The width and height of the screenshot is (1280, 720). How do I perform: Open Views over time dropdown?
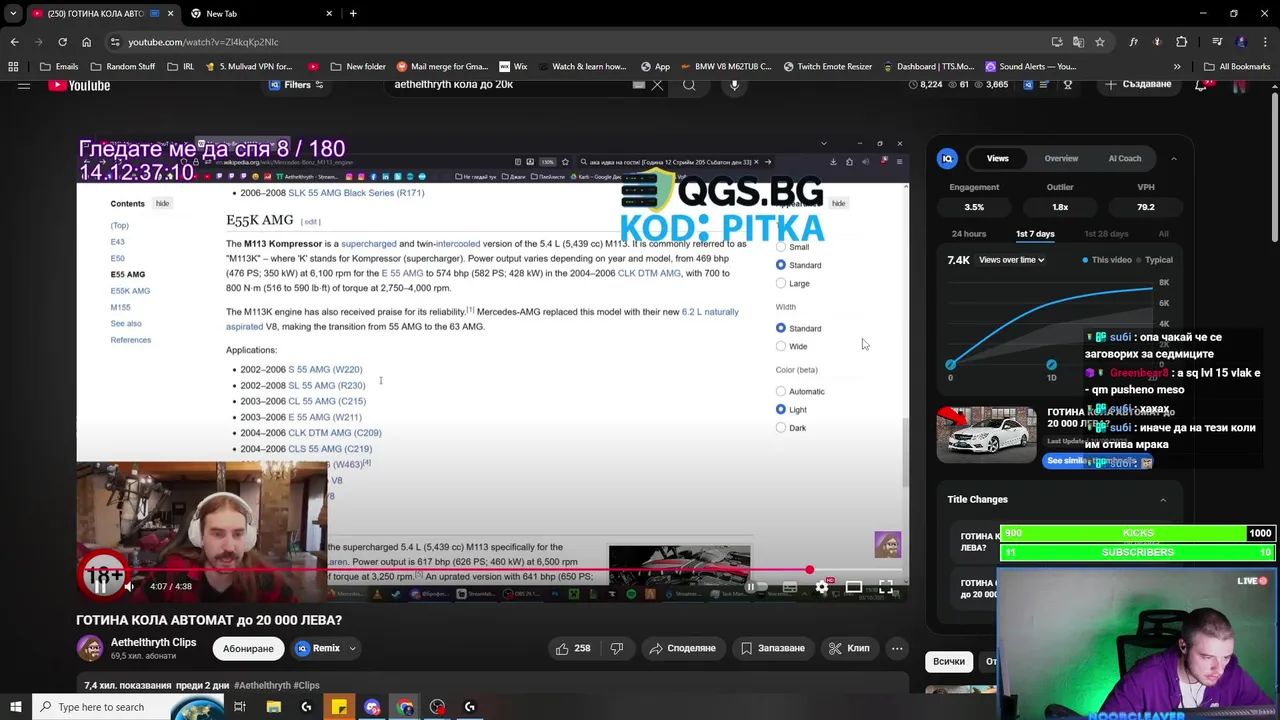1011,260
